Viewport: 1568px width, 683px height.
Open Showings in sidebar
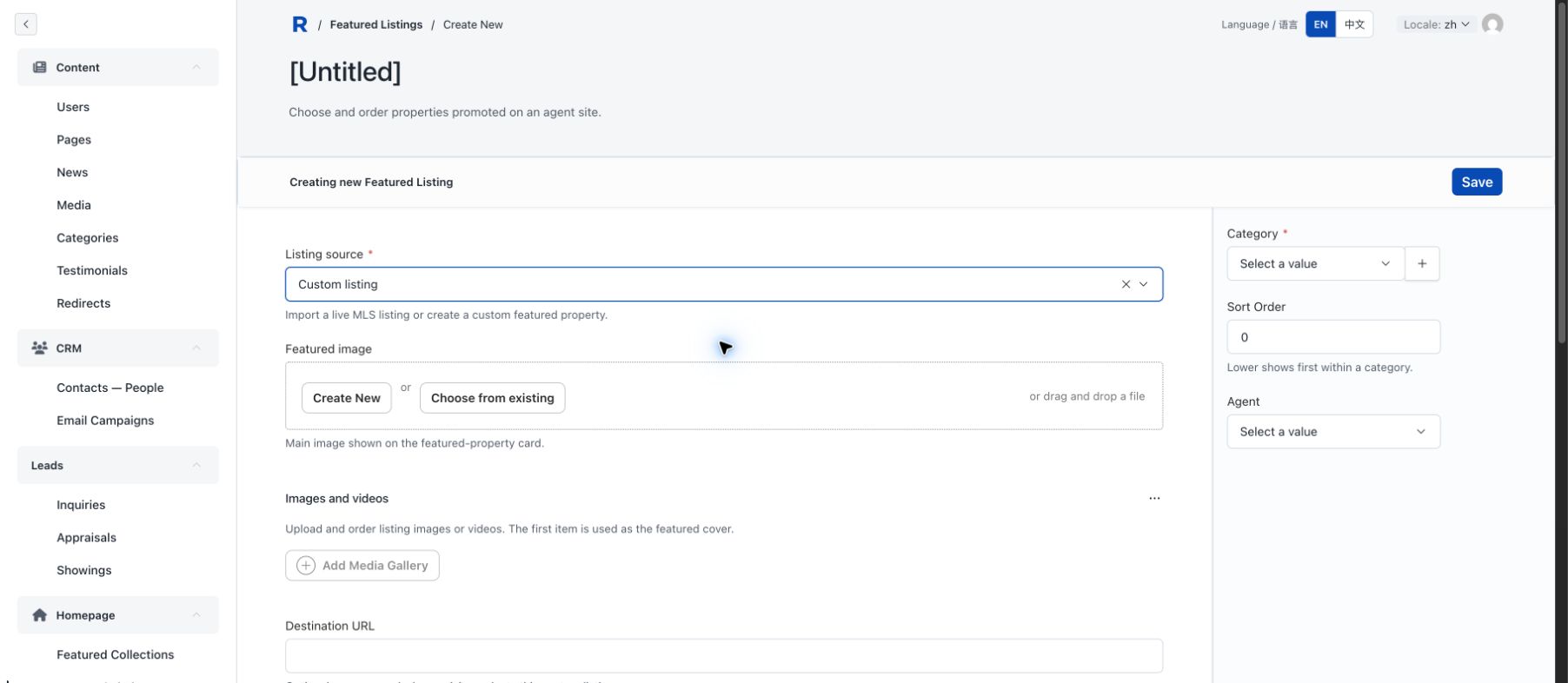(84, 570)
